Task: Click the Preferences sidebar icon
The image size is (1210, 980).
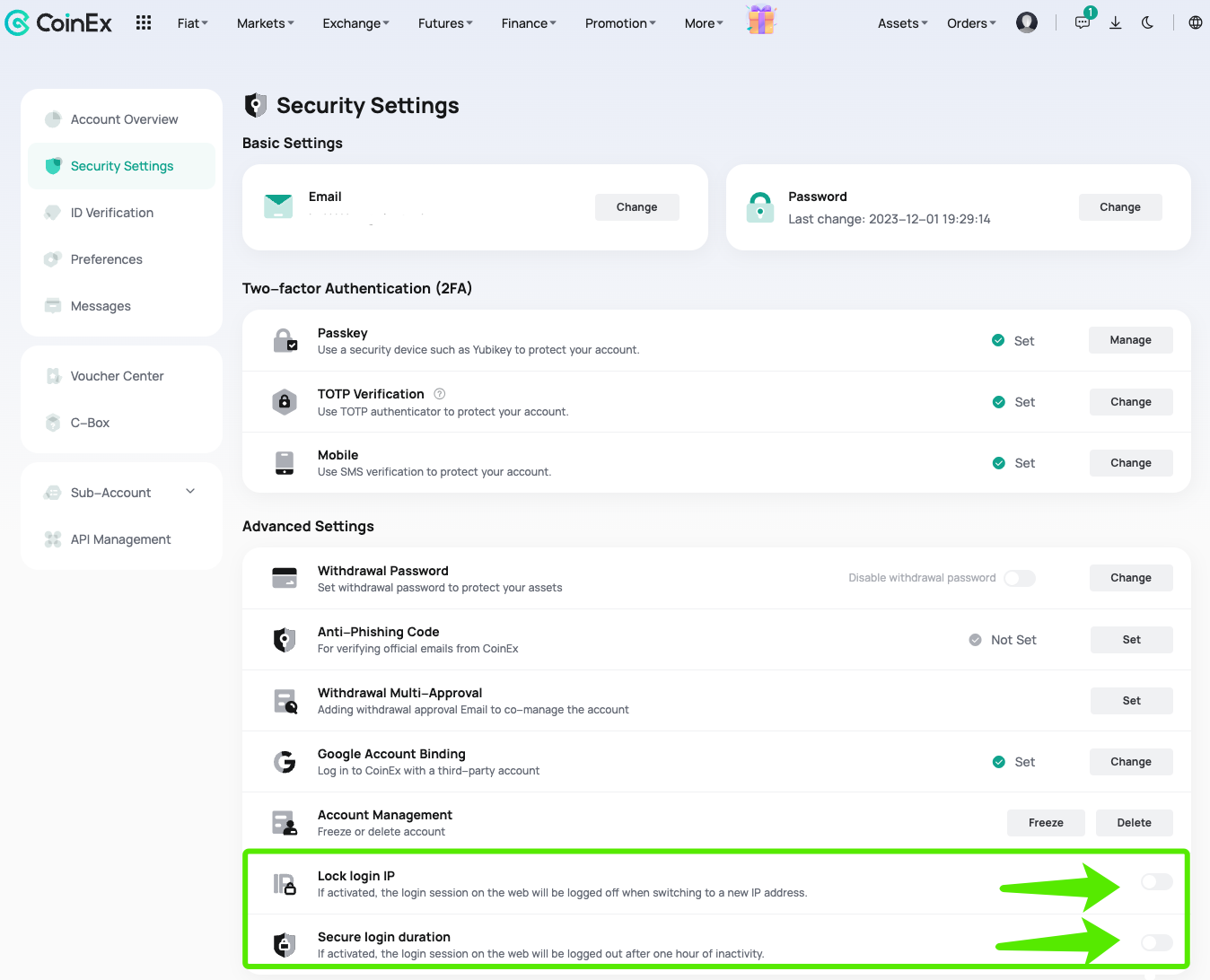Action: pos(53,259)
